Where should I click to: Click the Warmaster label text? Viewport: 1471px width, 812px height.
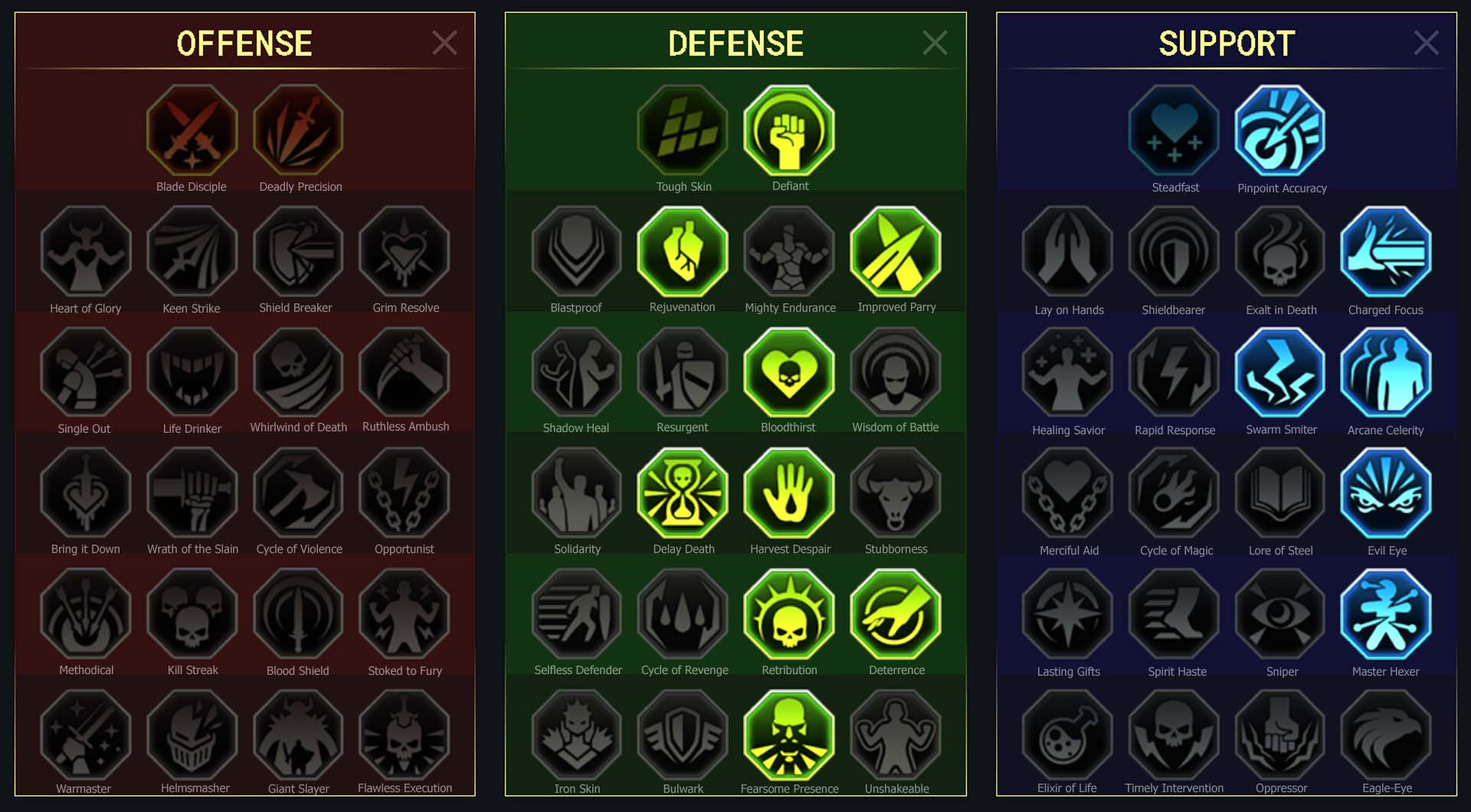click(84, 788)
